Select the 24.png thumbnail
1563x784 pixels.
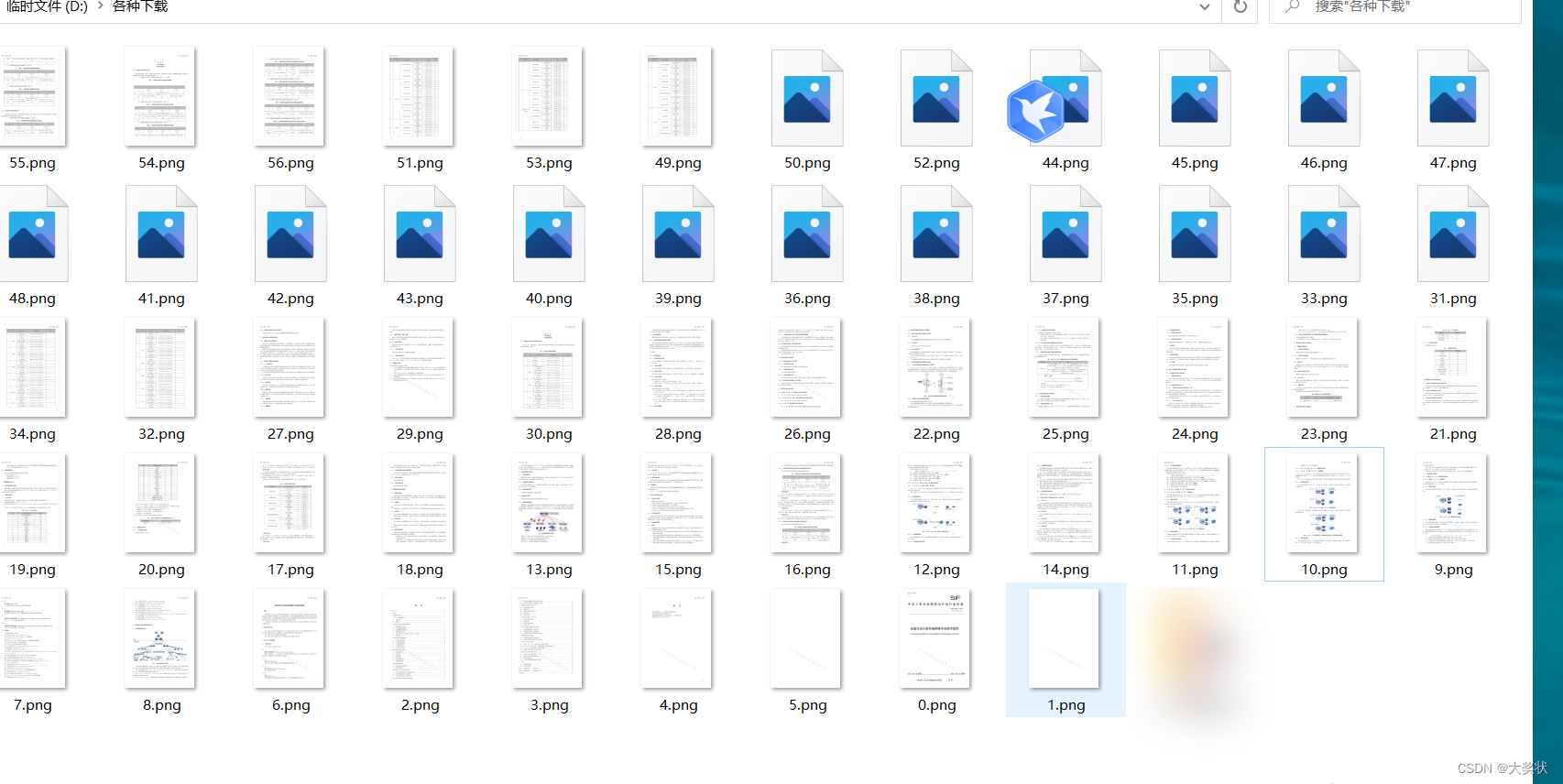click(x=1194, y=367)
